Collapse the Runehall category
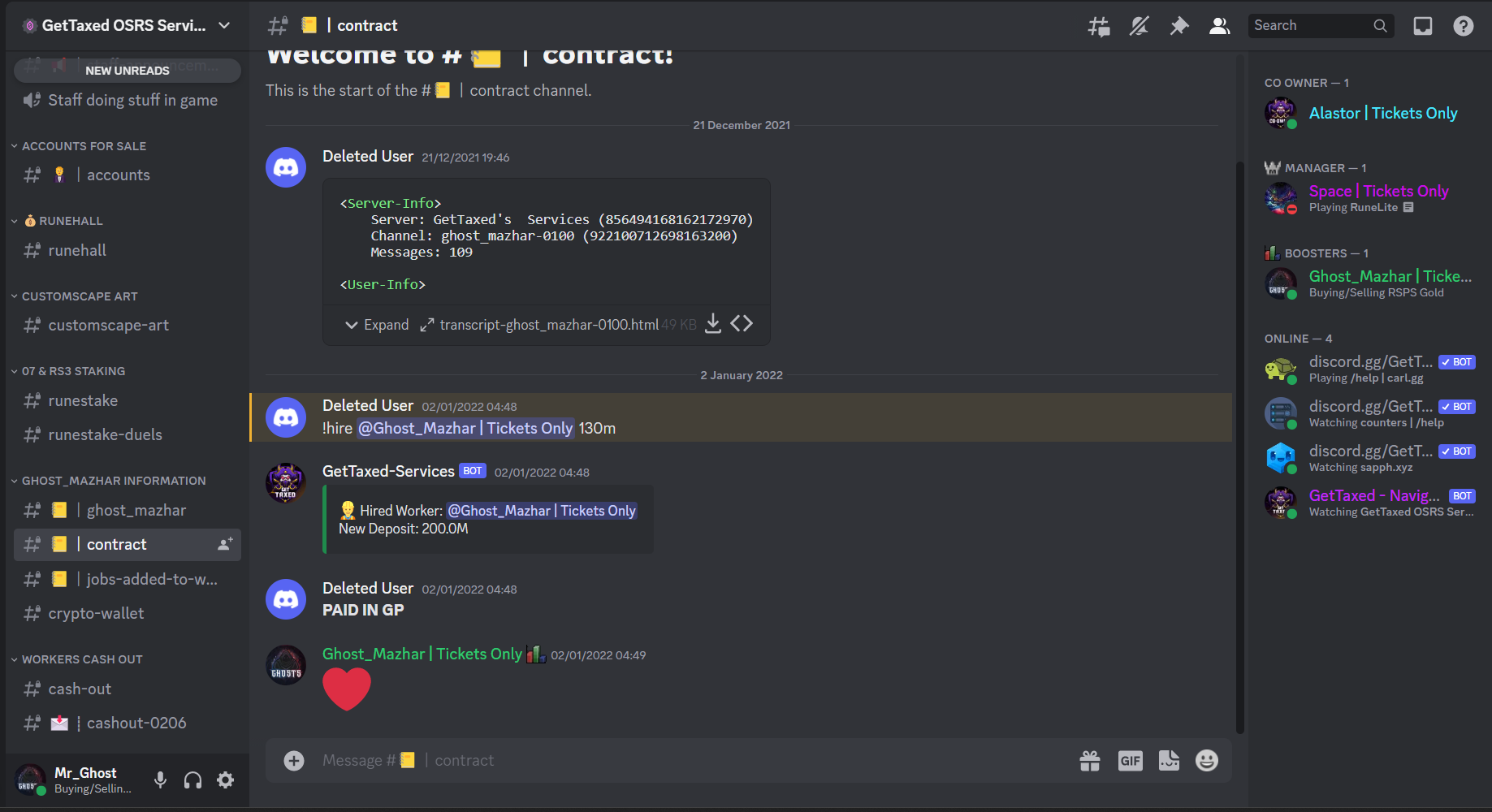This screenshot has width=1492, height=812. point(57,221)
